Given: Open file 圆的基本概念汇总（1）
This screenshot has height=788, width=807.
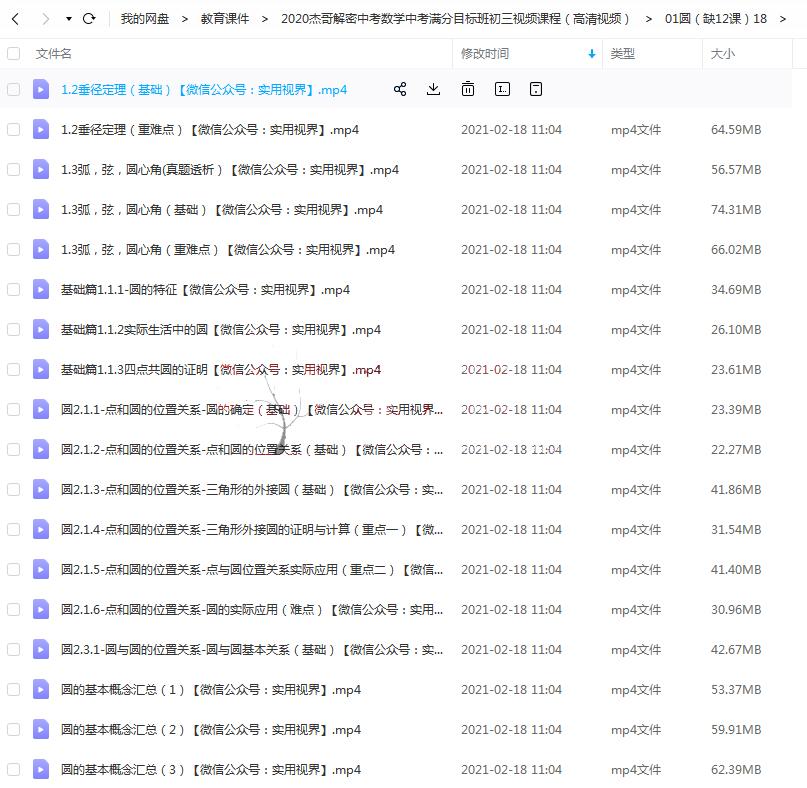Looking at the screenshot, I should pyautogui.click(x=211, y=690).
